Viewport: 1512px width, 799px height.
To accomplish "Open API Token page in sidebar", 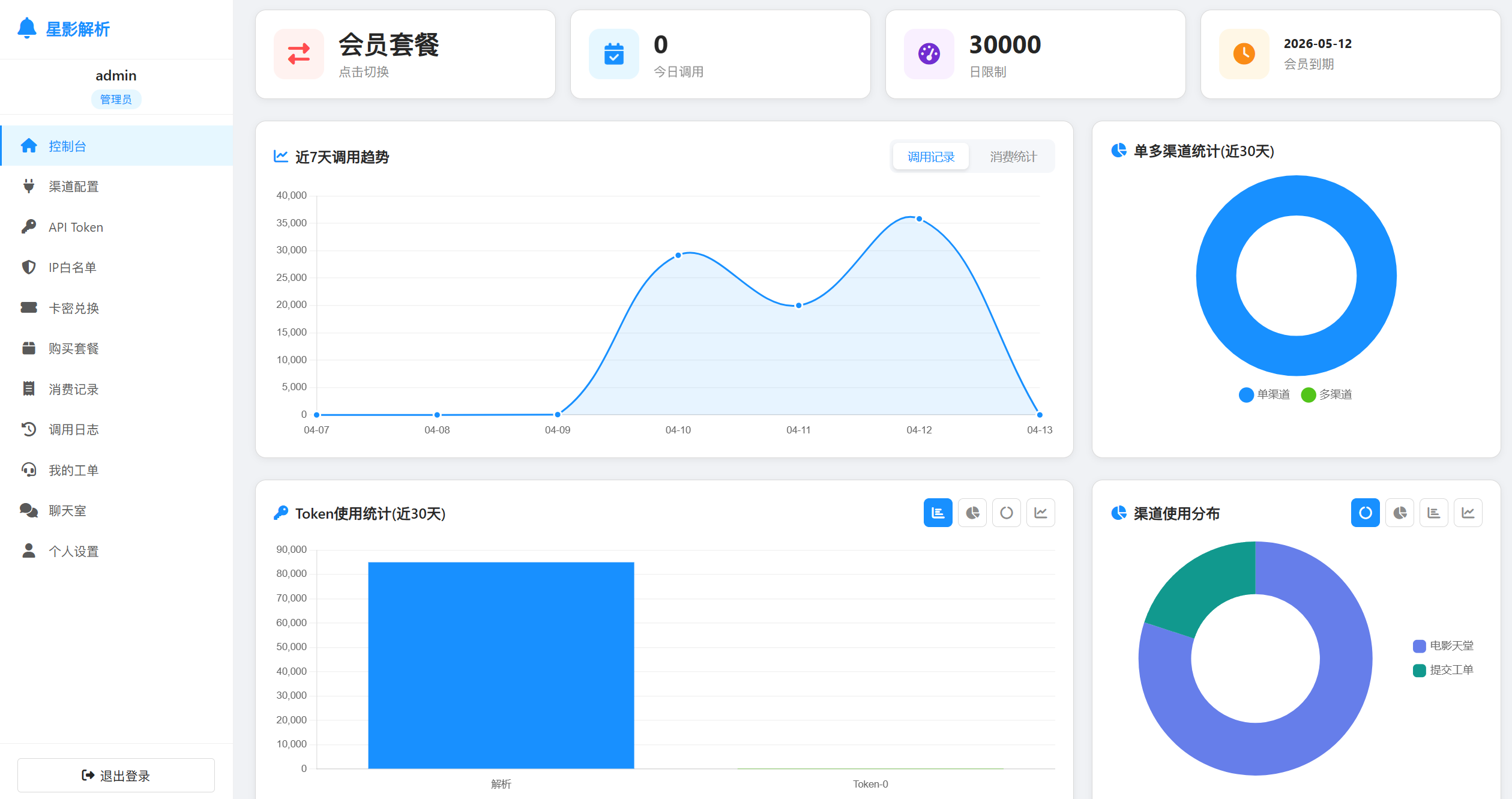I will coord(116,227).
